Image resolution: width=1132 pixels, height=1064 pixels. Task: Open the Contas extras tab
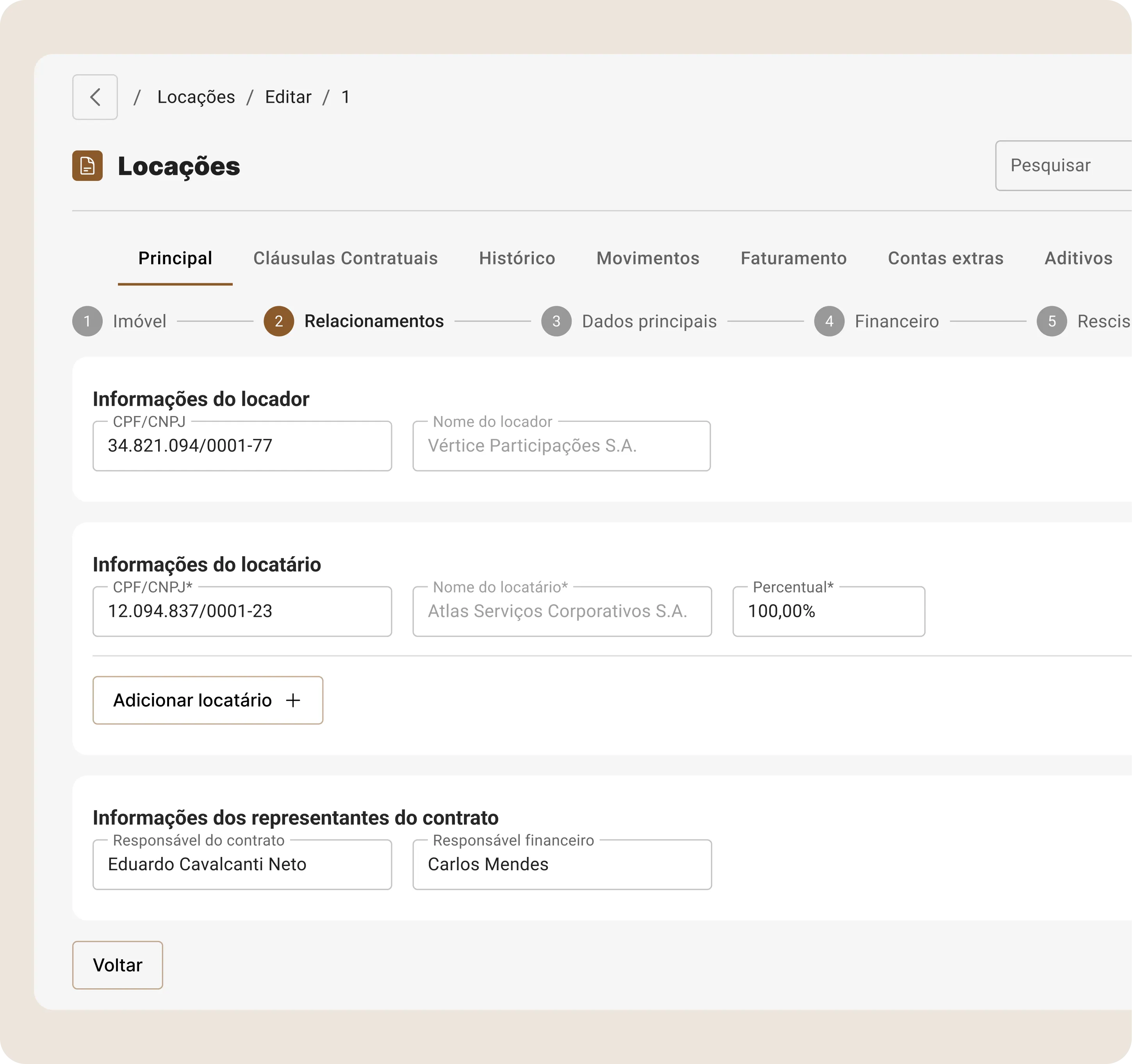pyautogui.click(x=945, y=258)
